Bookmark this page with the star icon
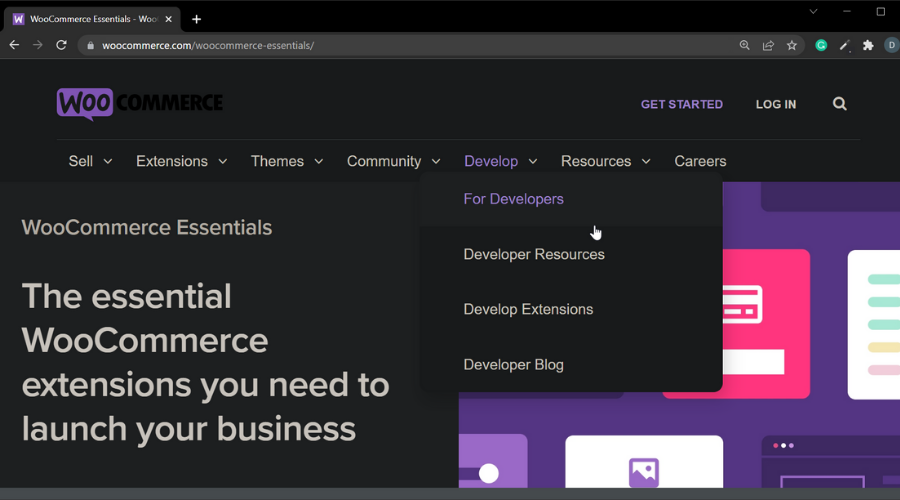 (x=792, y=45)
